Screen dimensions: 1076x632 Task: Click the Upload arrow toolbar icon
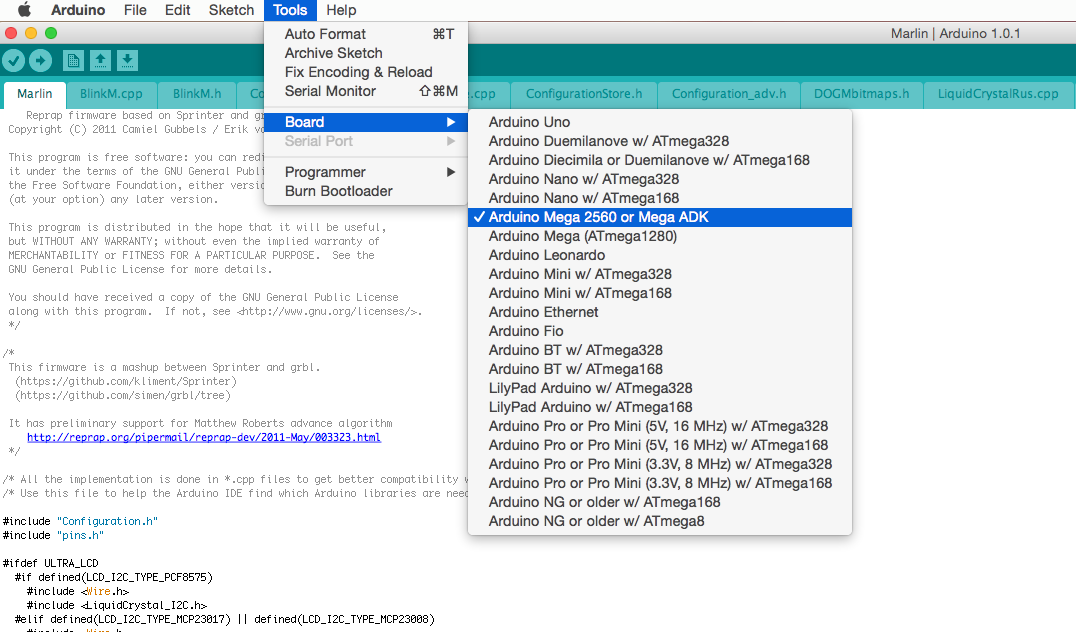pyautogui.click(x=40, y=61)
